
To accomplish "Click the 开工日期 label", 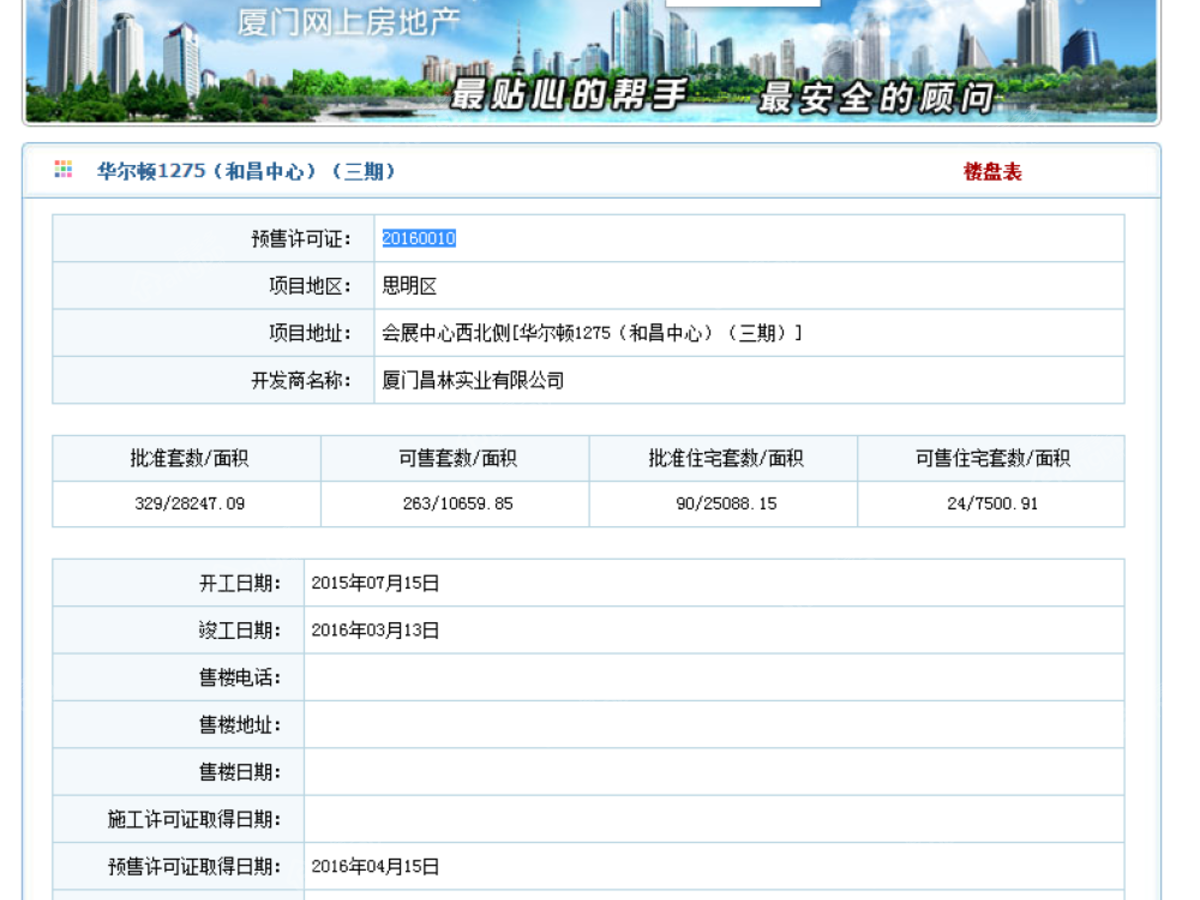I will click(x=239, y=583).
